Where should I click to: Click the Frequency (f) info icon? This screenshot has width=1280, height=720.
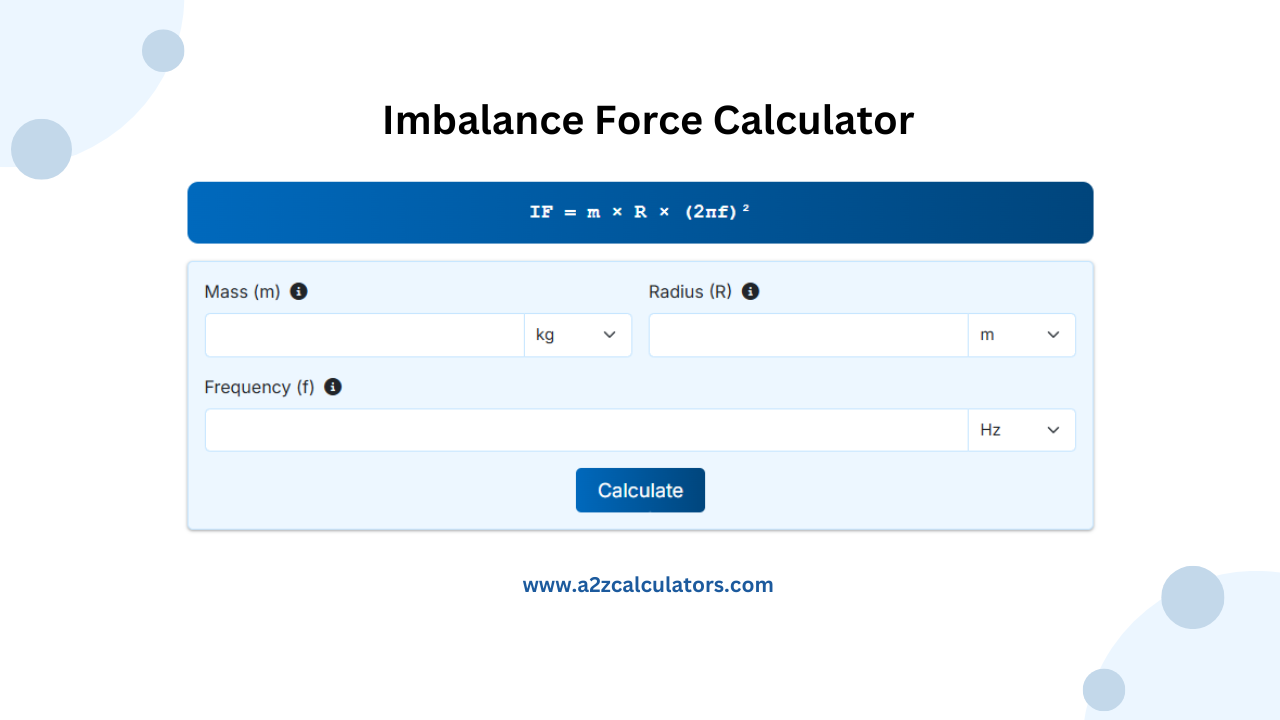tap(333, 386)
